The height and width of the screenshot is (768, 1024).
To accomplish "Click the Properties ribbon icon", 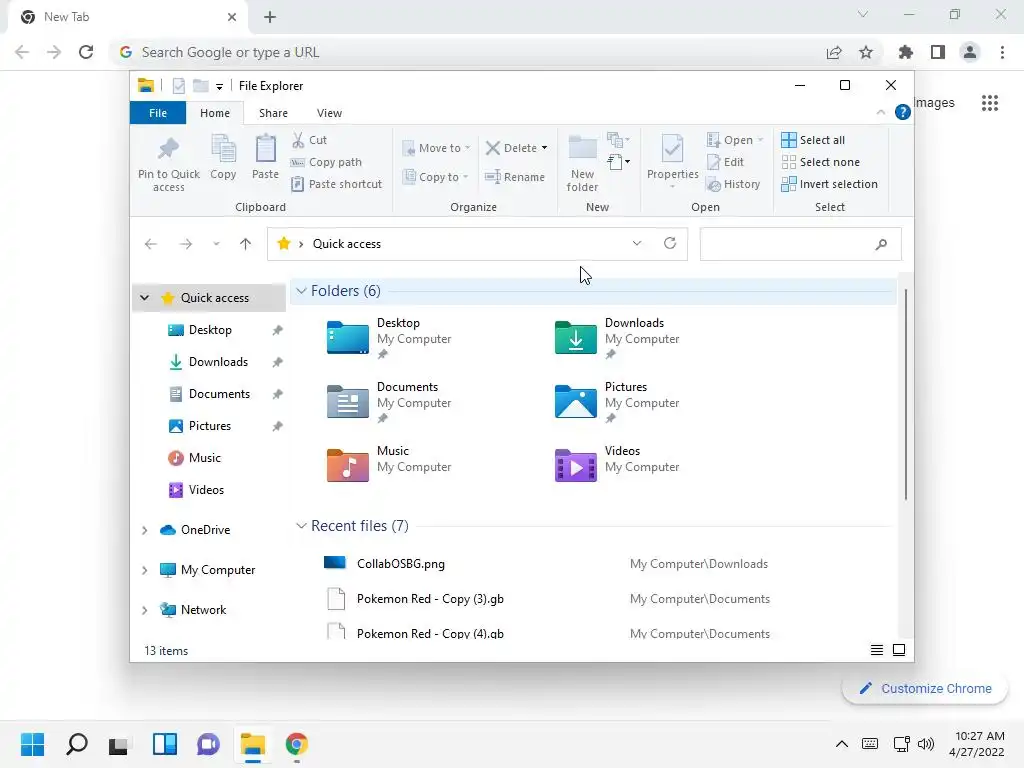I will [x=672, y=149].
